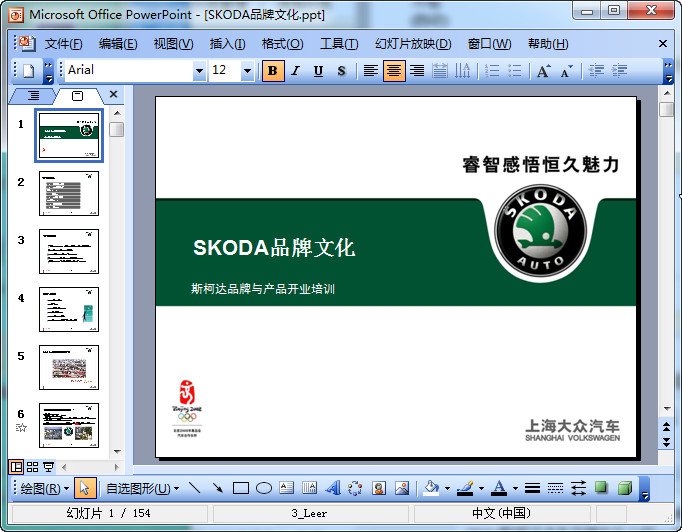Open the 绘图(R) drawing menu
This screenshot has width=682, height=532.
(44, 489)
